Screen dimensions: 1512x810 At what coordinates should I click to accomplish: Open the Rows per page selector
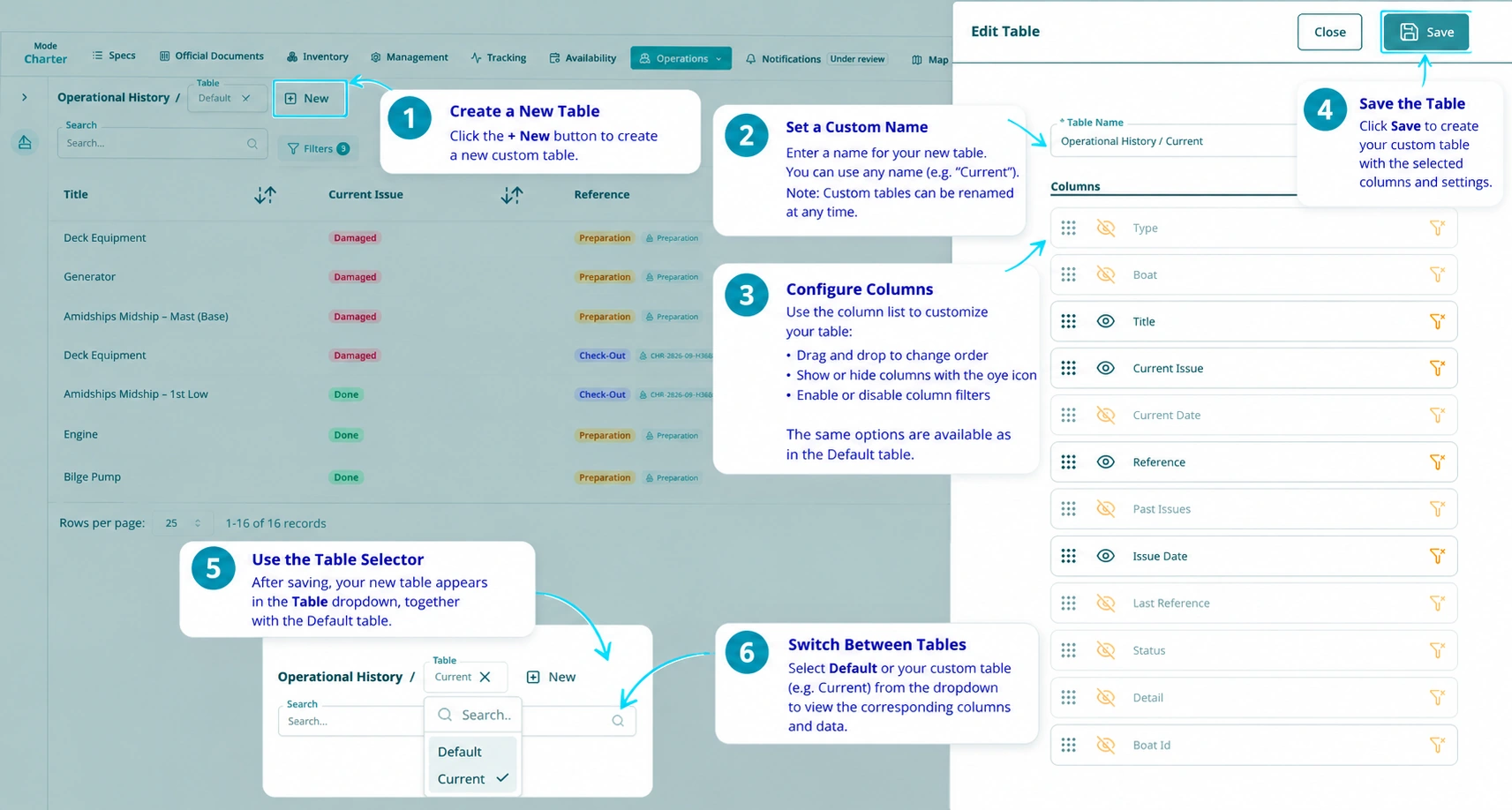coord(183,524)
